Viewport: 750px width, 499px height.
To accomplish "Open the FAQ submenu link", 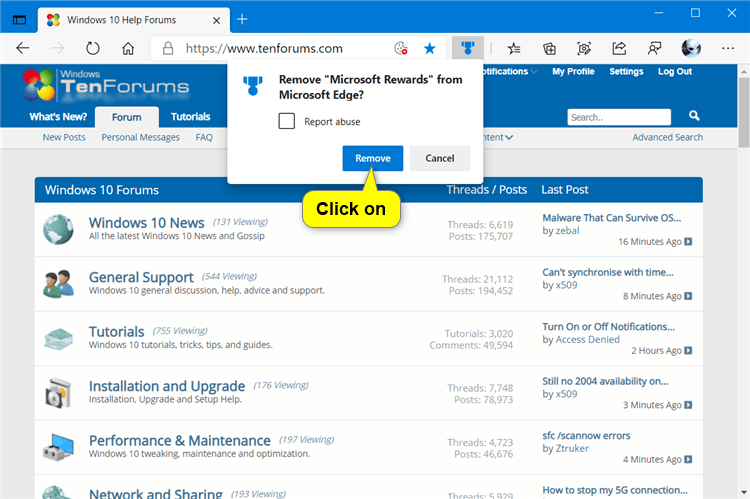I will [204, 137].
